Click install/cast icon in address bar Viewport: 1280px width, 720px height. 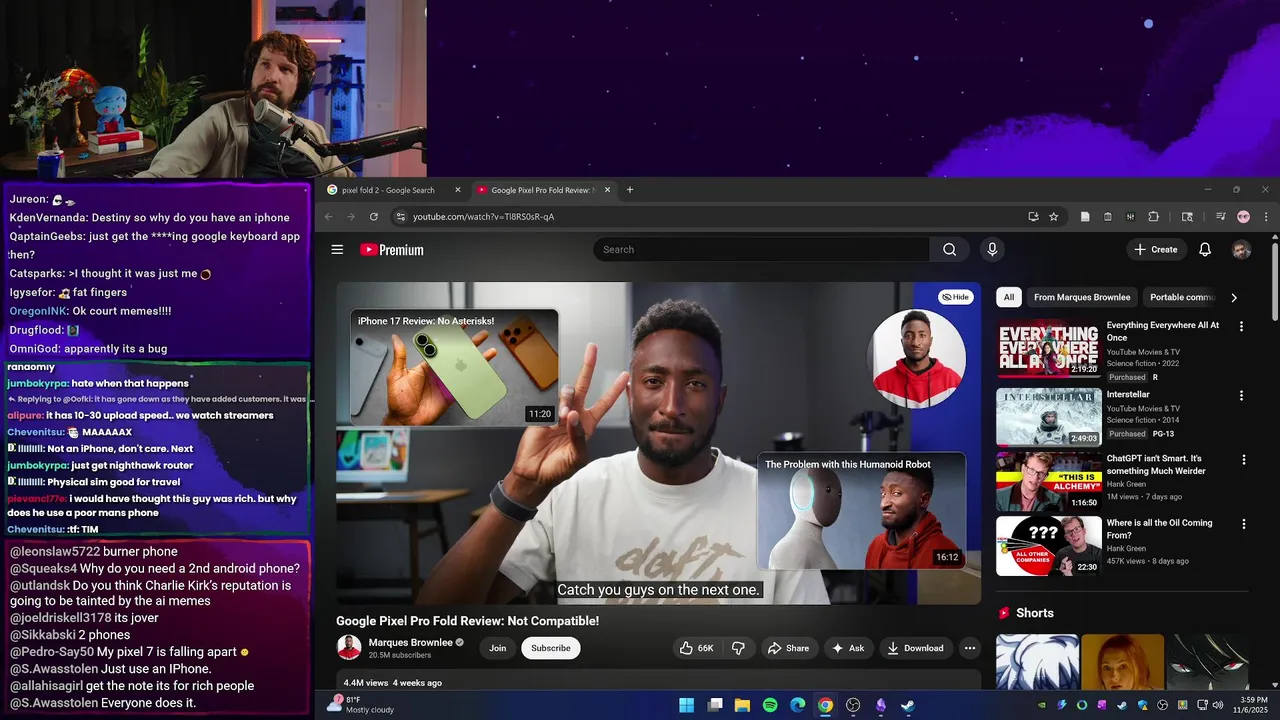coord(1033,217)
